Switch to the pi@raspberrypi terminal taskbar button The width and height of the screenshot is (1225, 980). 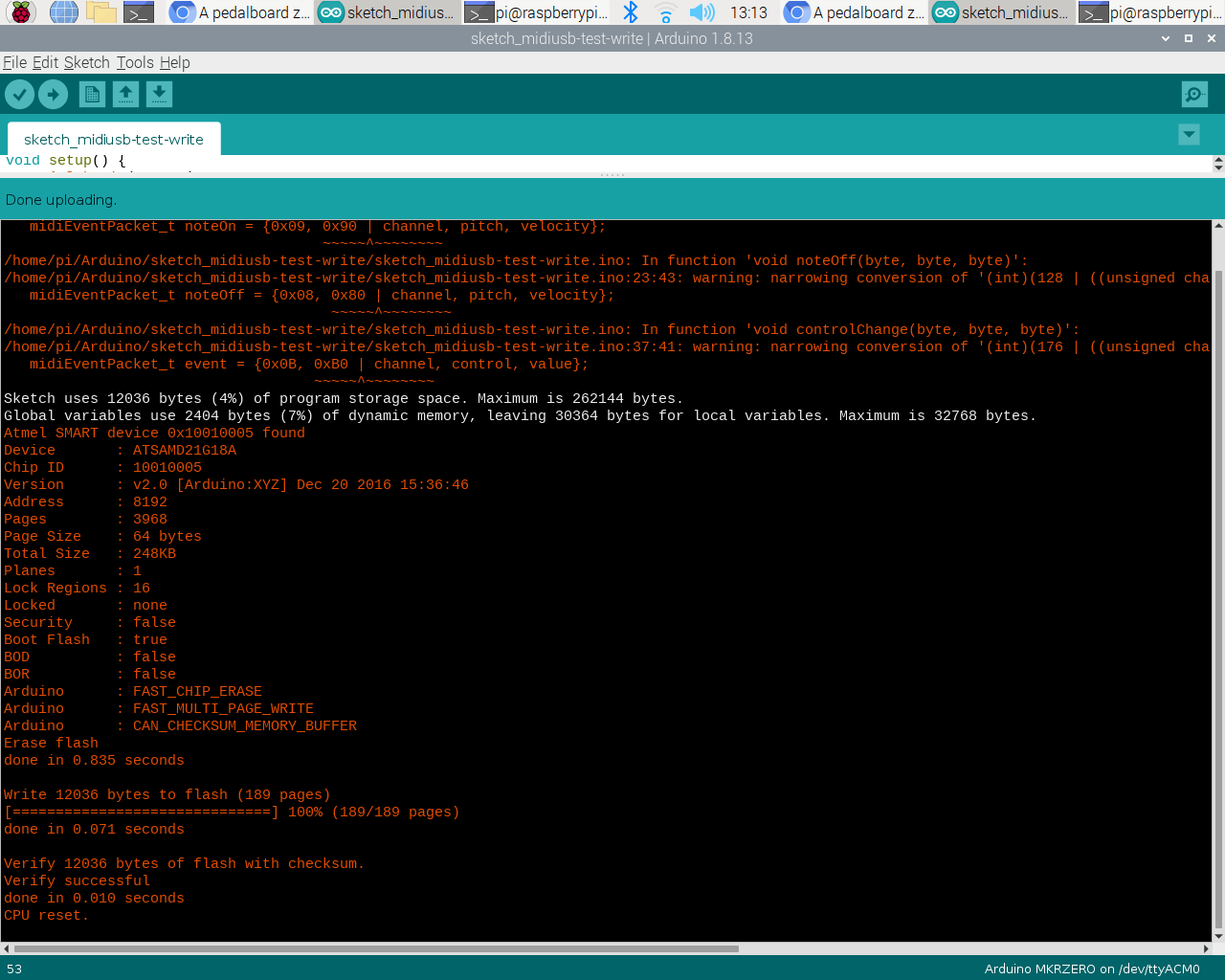click(x=537, y=12)
